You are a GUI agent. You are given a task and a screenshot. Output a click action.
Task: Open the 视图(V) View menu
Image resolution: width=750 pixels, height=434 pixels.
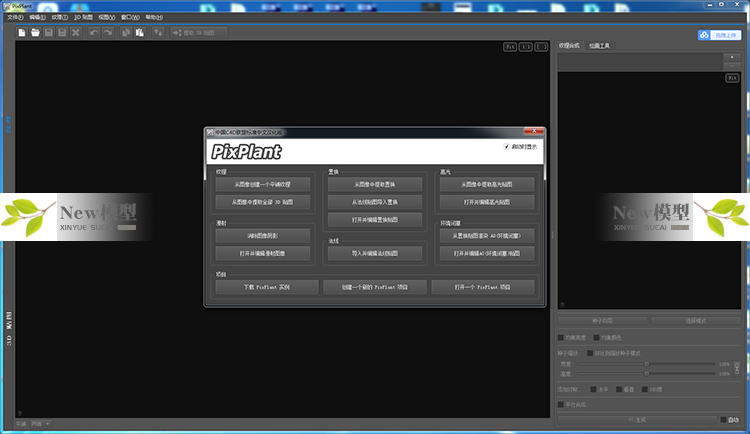point(107,17)
